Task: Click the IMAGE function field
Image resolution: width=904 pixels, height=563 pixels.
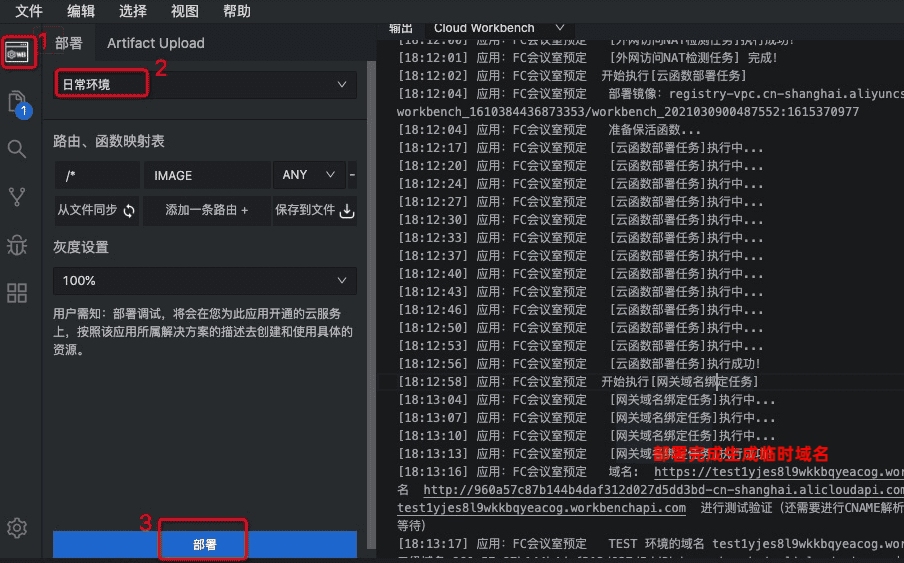Action: pos(206,175)
